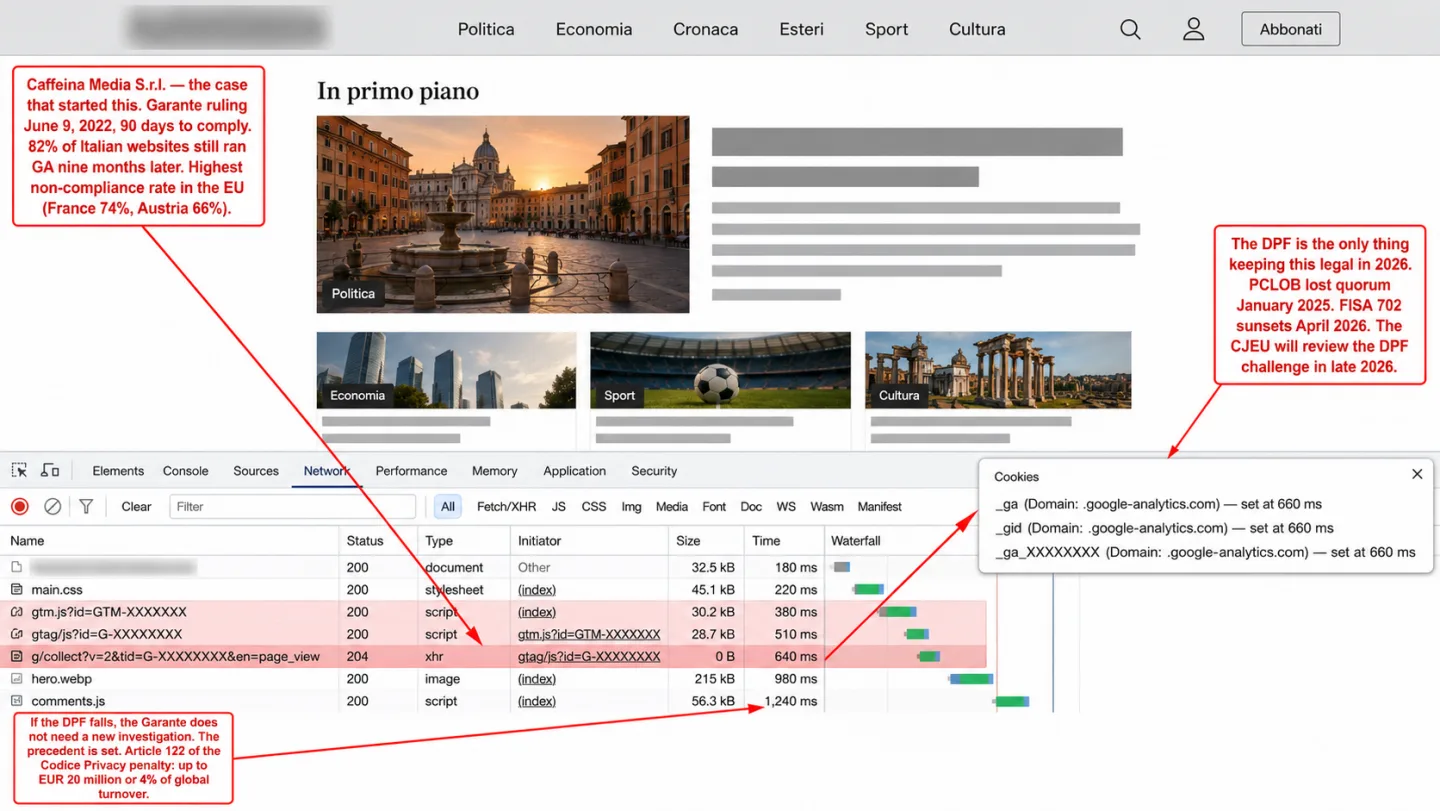Screen dimensions: 1440x811
Task: Sort by the Size column header
Action: [x=688, y=541]
